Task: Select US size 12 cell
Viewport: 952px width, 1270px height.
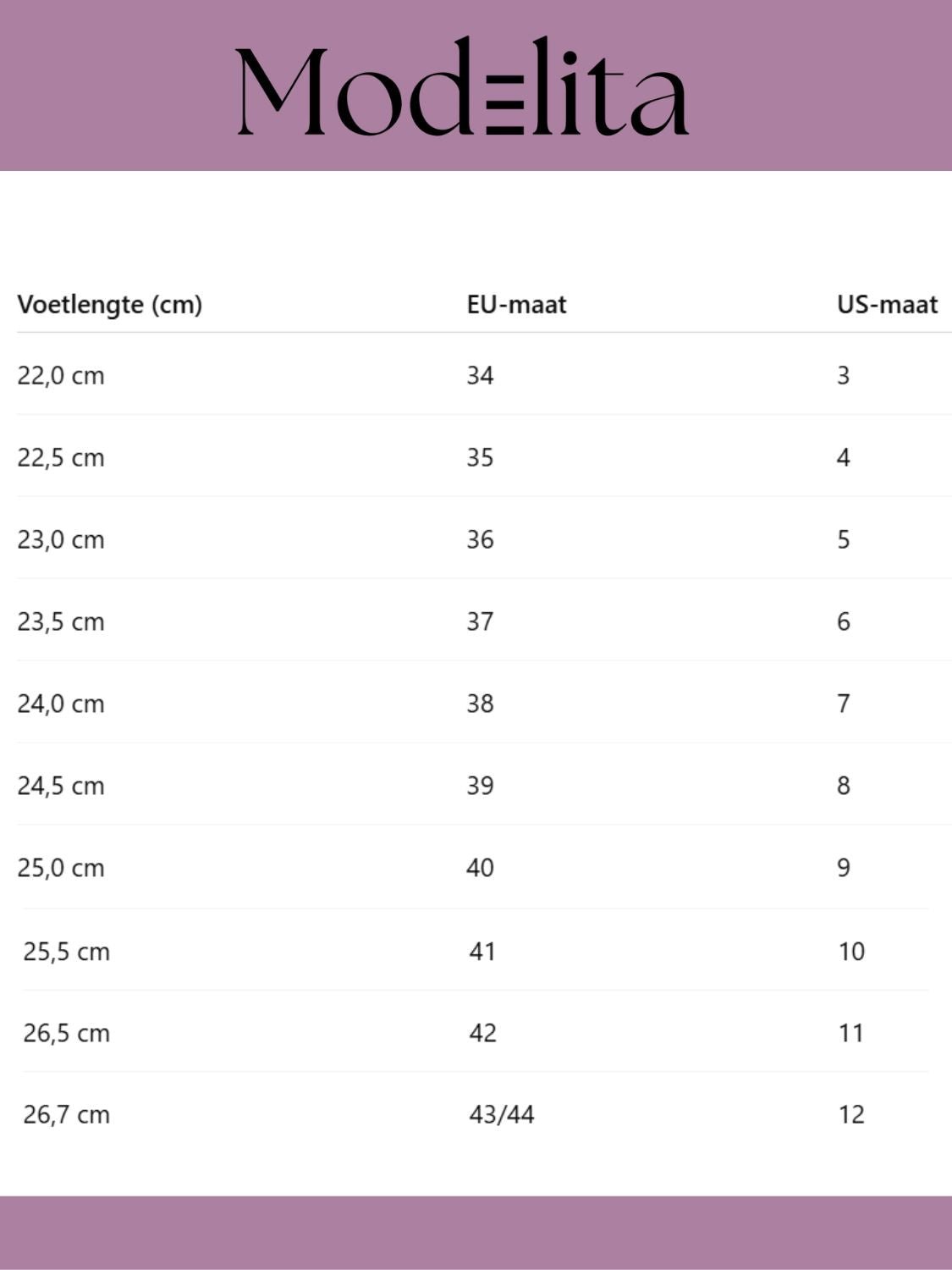Action: [851, 1114]
